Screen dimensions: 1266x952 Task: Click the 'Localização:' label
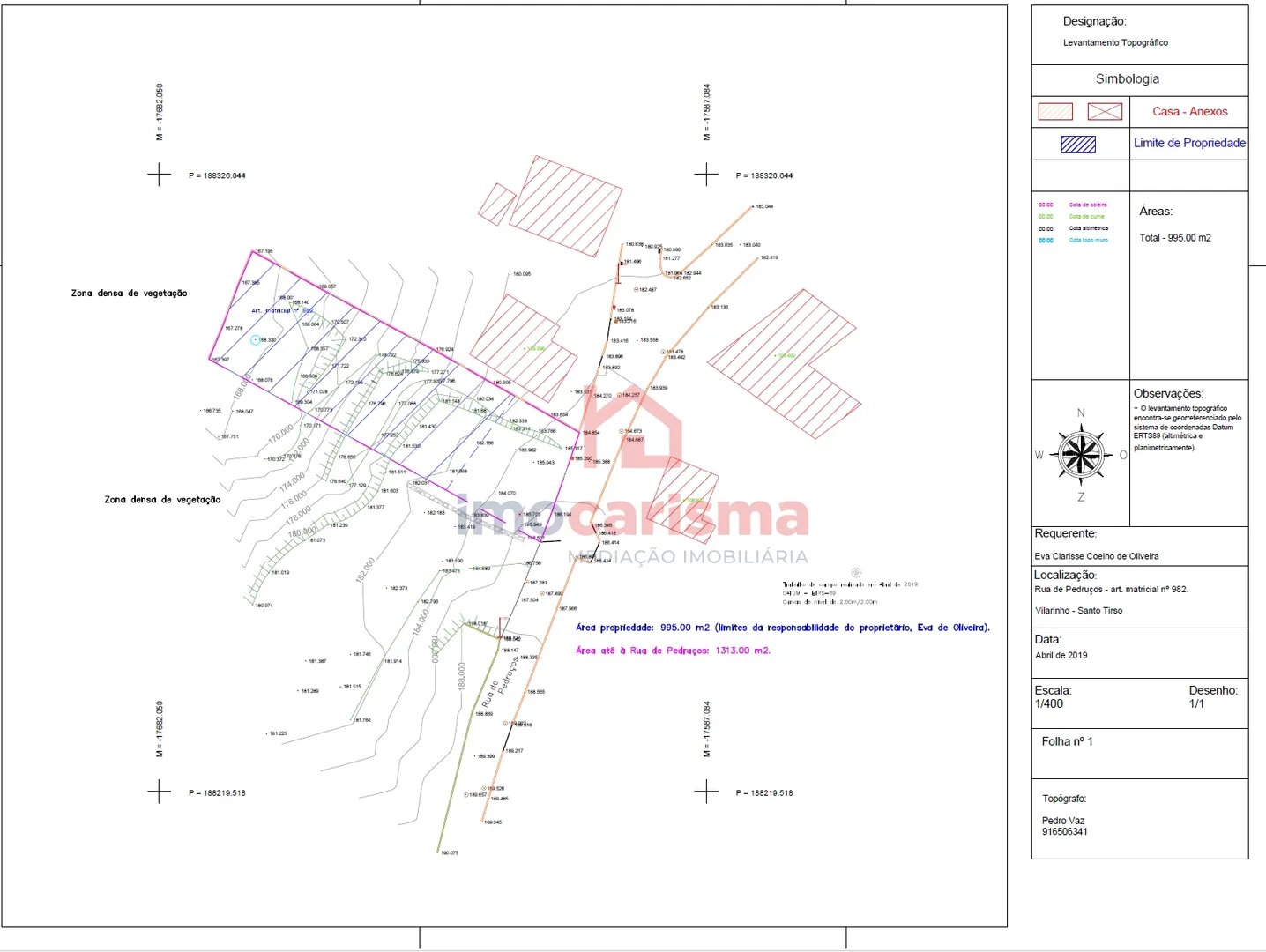point(1065,575)
